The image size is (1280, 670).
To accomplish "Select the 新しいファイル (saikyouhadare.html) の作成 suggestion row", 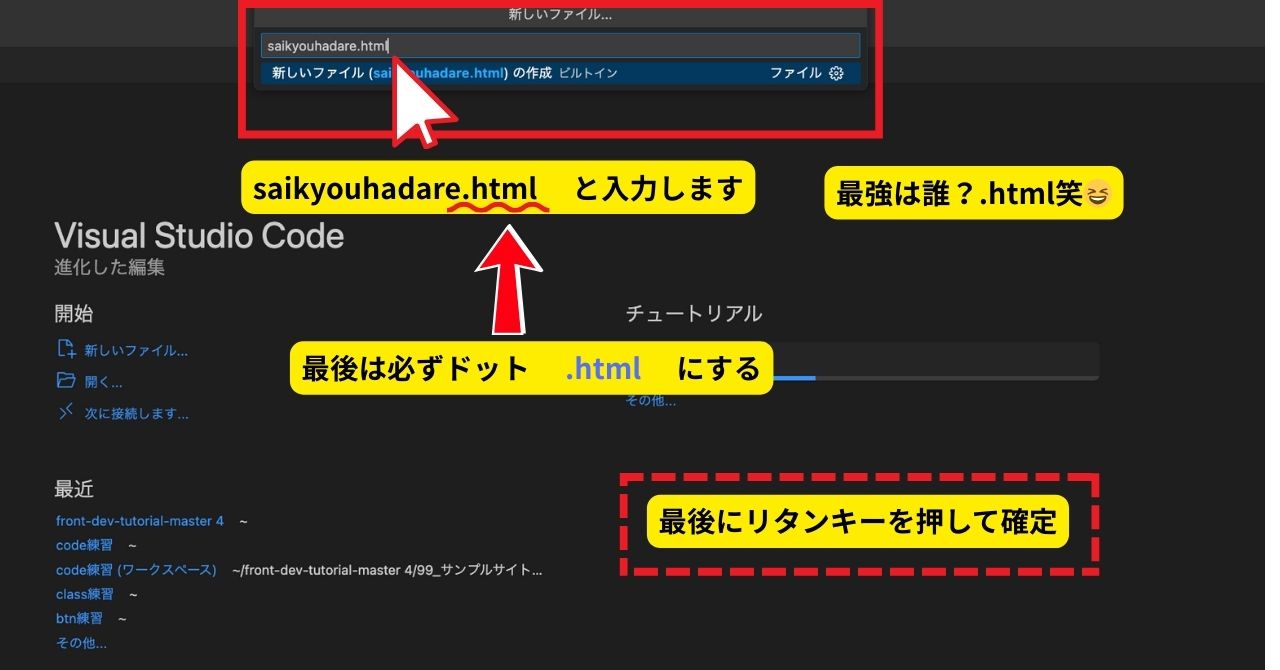I will pyautogui.click(x=560, y=73).
